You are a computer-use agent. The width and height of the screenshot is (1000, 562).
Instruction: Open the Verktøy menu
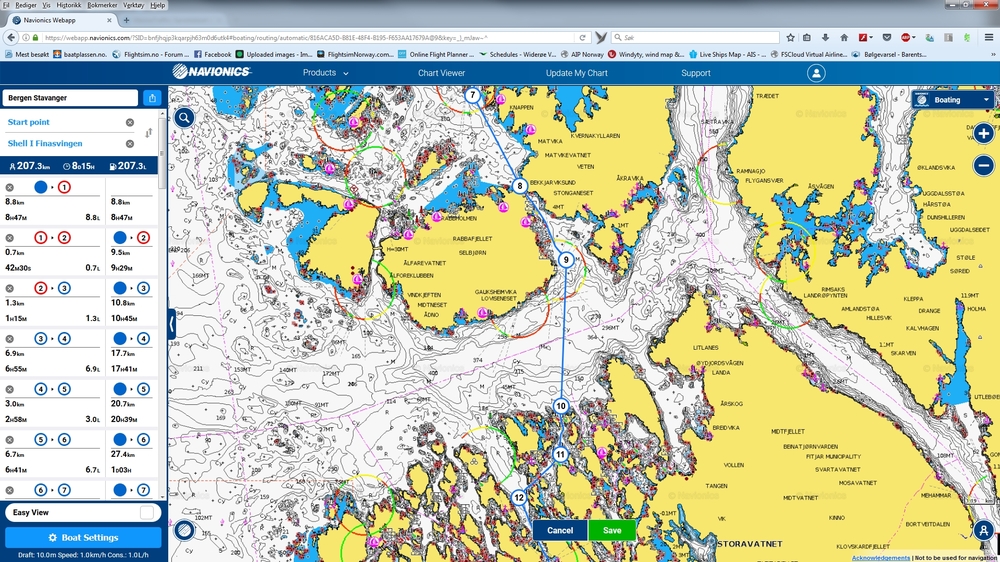tap(133, 5)
